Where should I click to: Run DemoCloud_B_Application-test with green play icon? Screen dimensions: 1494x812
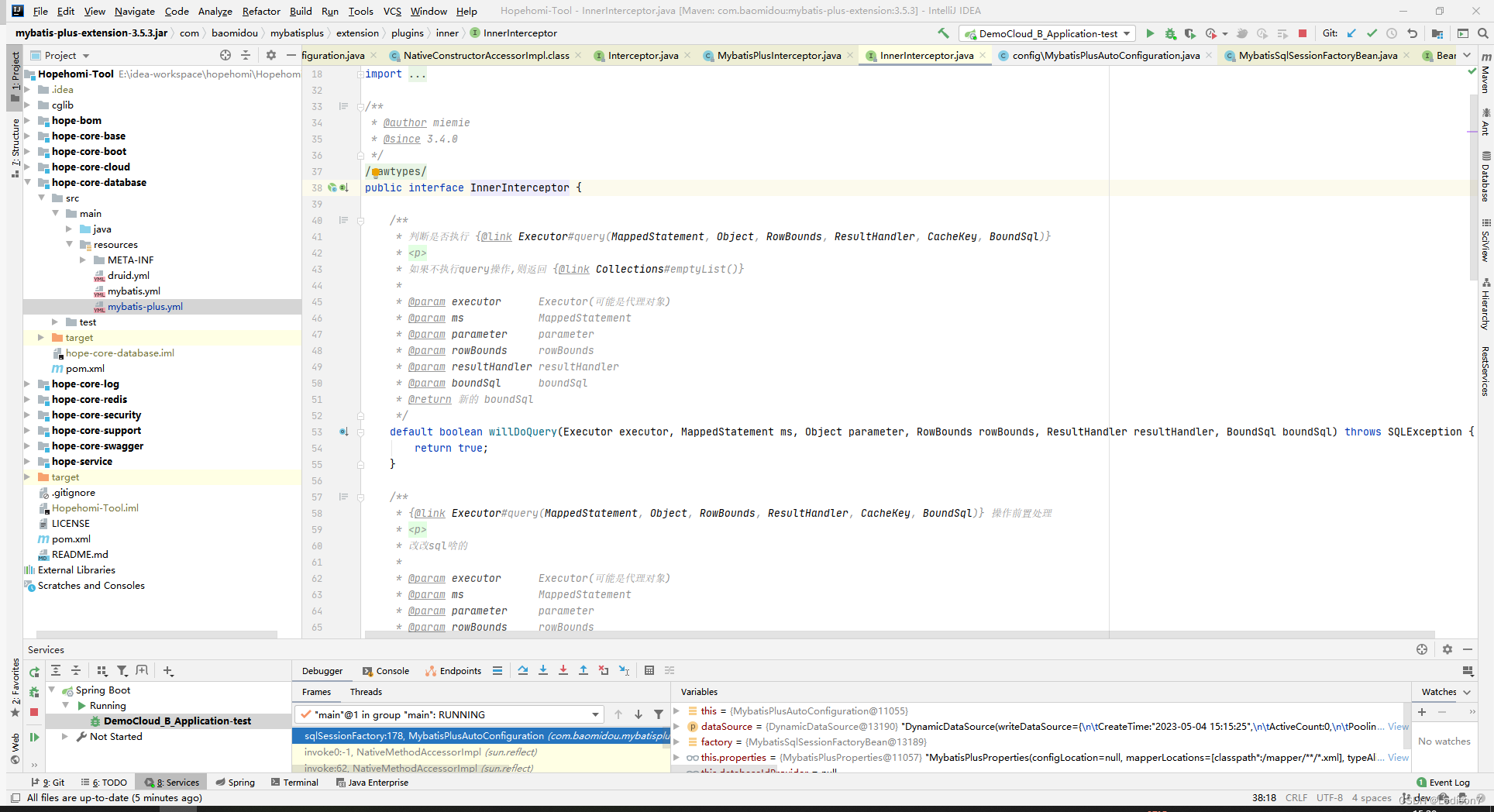(x=1150, y=33)
